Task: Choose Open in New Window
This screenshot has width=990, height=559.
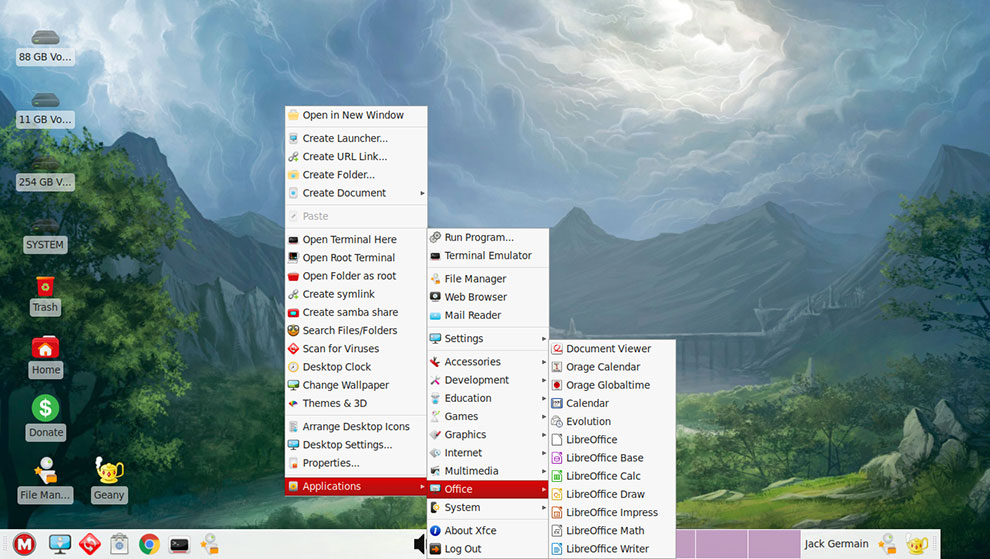Action: [x=356, y=115]
